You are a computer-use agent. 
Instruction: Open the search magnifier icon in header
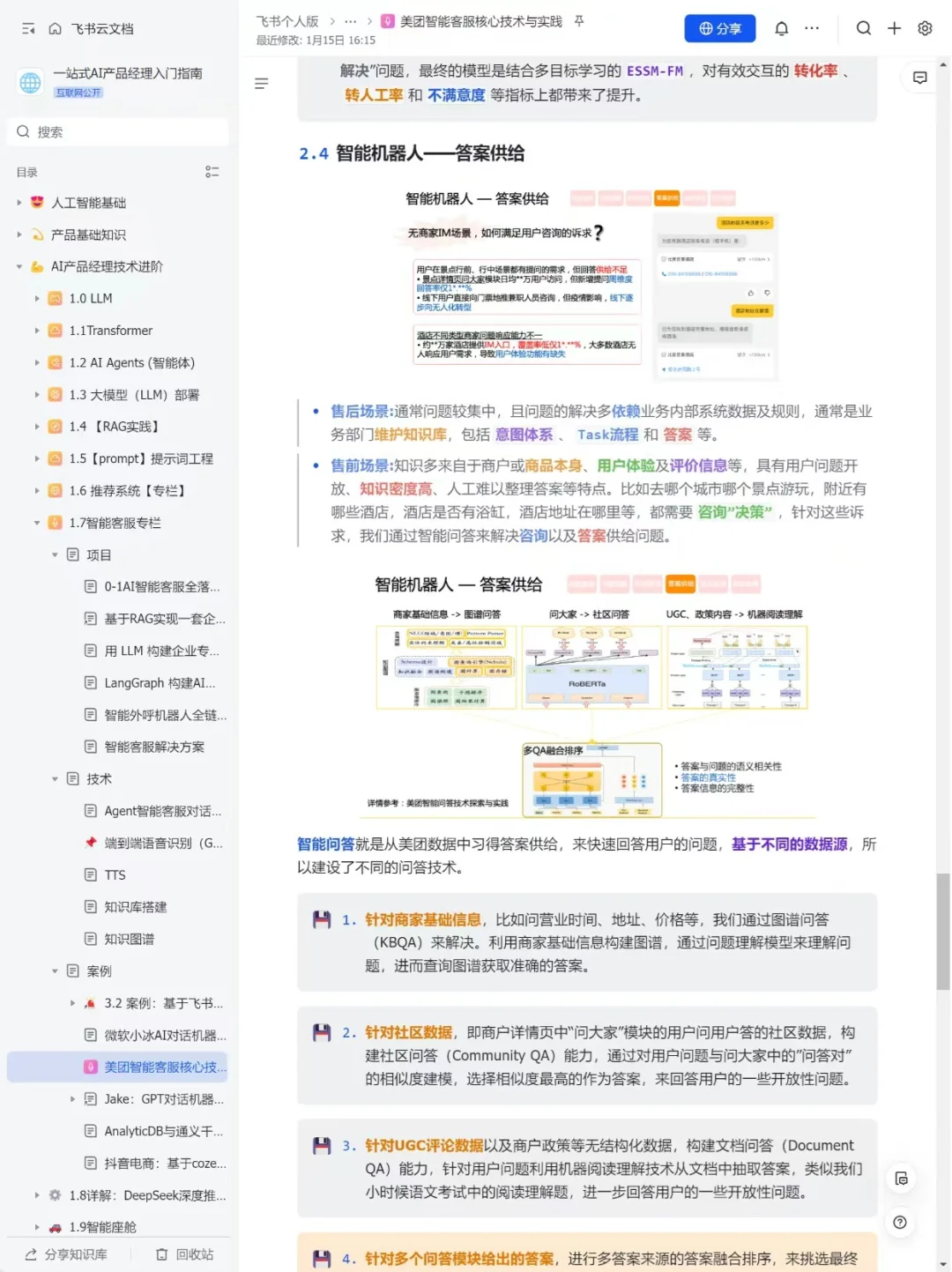pyautogui.click(x=864, y=28)
